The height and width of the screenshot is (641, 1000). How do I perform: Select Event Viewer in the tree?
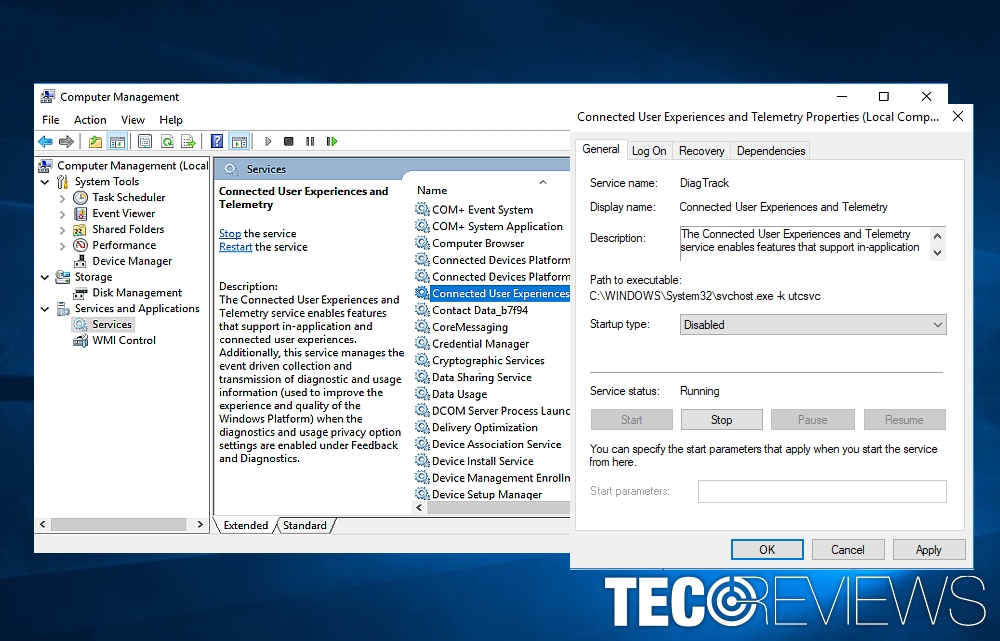click(124, 214)
